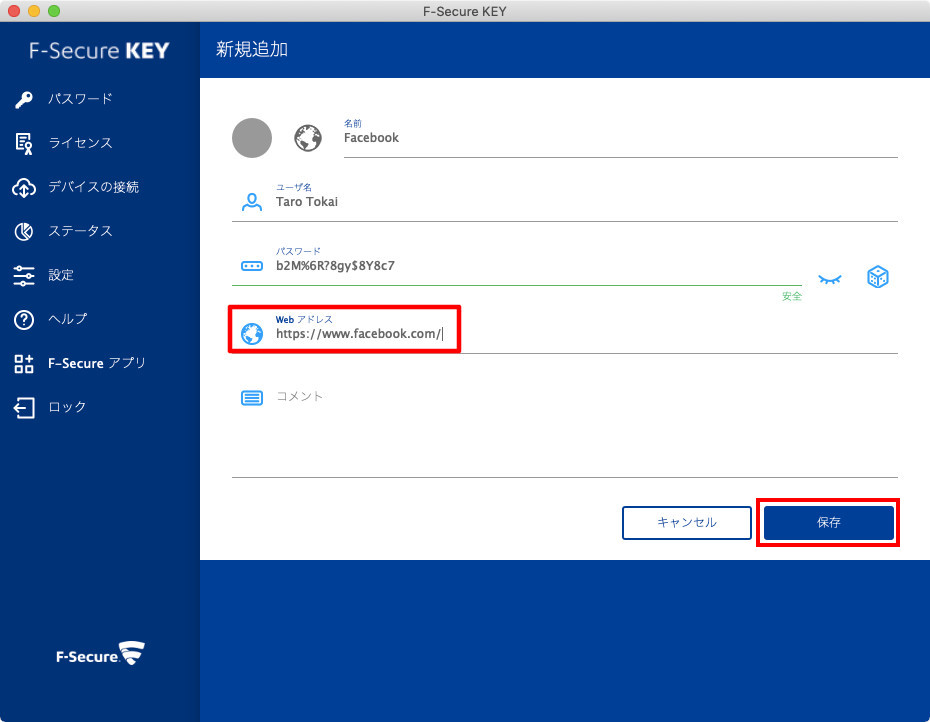Click the question mark help icon
The height and width of the screenshot is (722, 930).
pyautogui.click(x=24, y=319)
